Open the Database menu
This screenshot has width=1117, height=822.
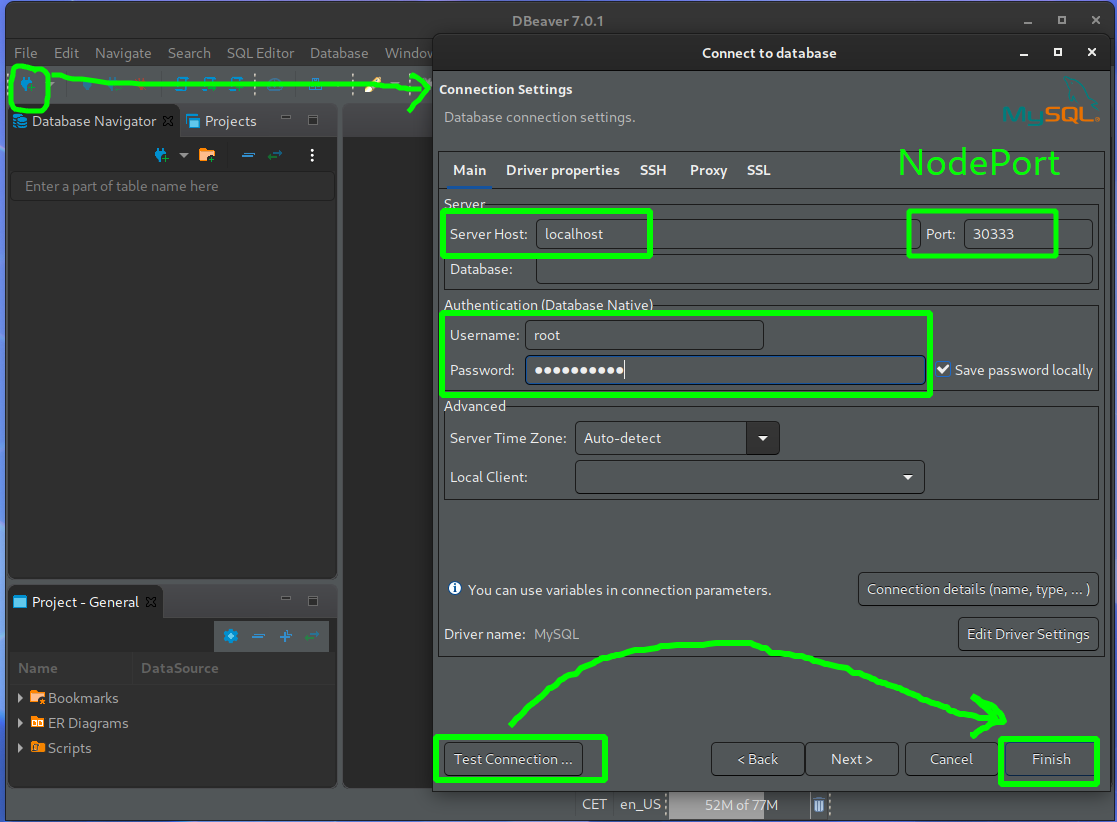[x=339, y=53]
